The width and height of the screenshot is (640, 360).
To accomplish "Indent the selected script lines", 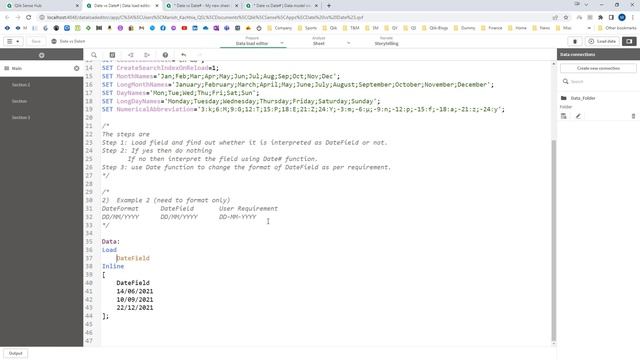I will click(147, 55).
